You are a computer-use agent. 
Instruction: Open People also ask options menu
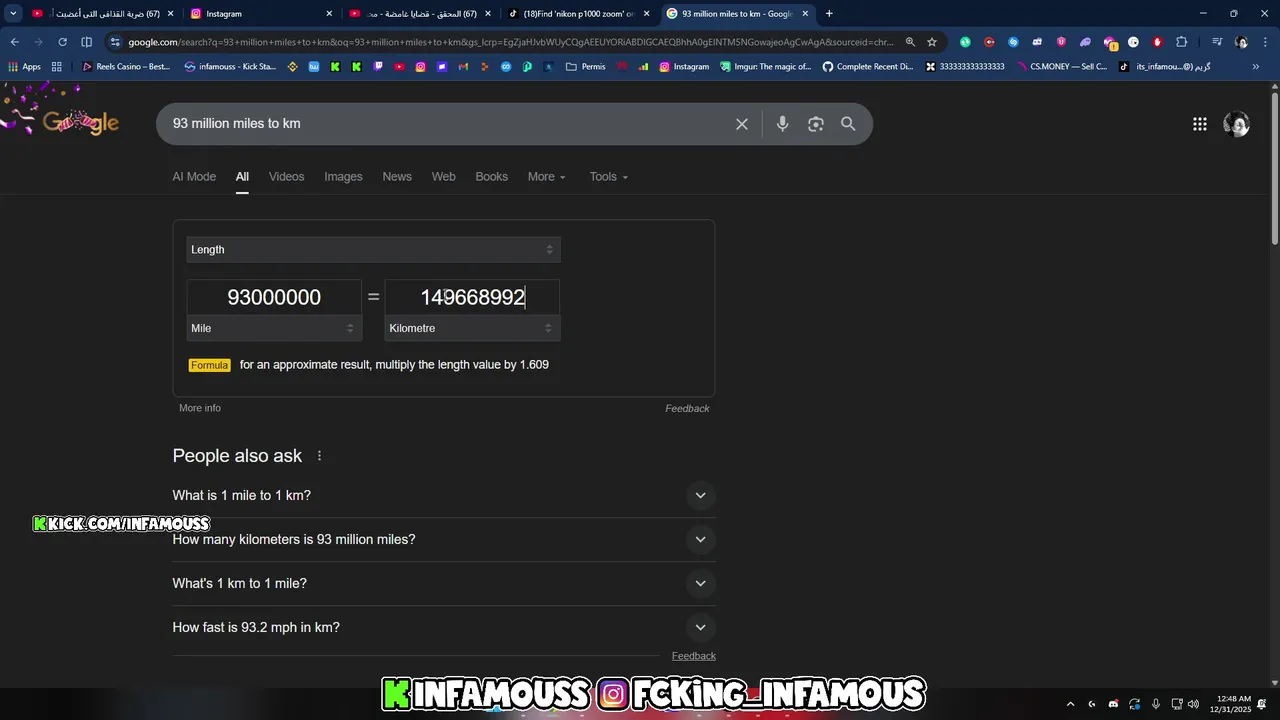pos(320,456)
